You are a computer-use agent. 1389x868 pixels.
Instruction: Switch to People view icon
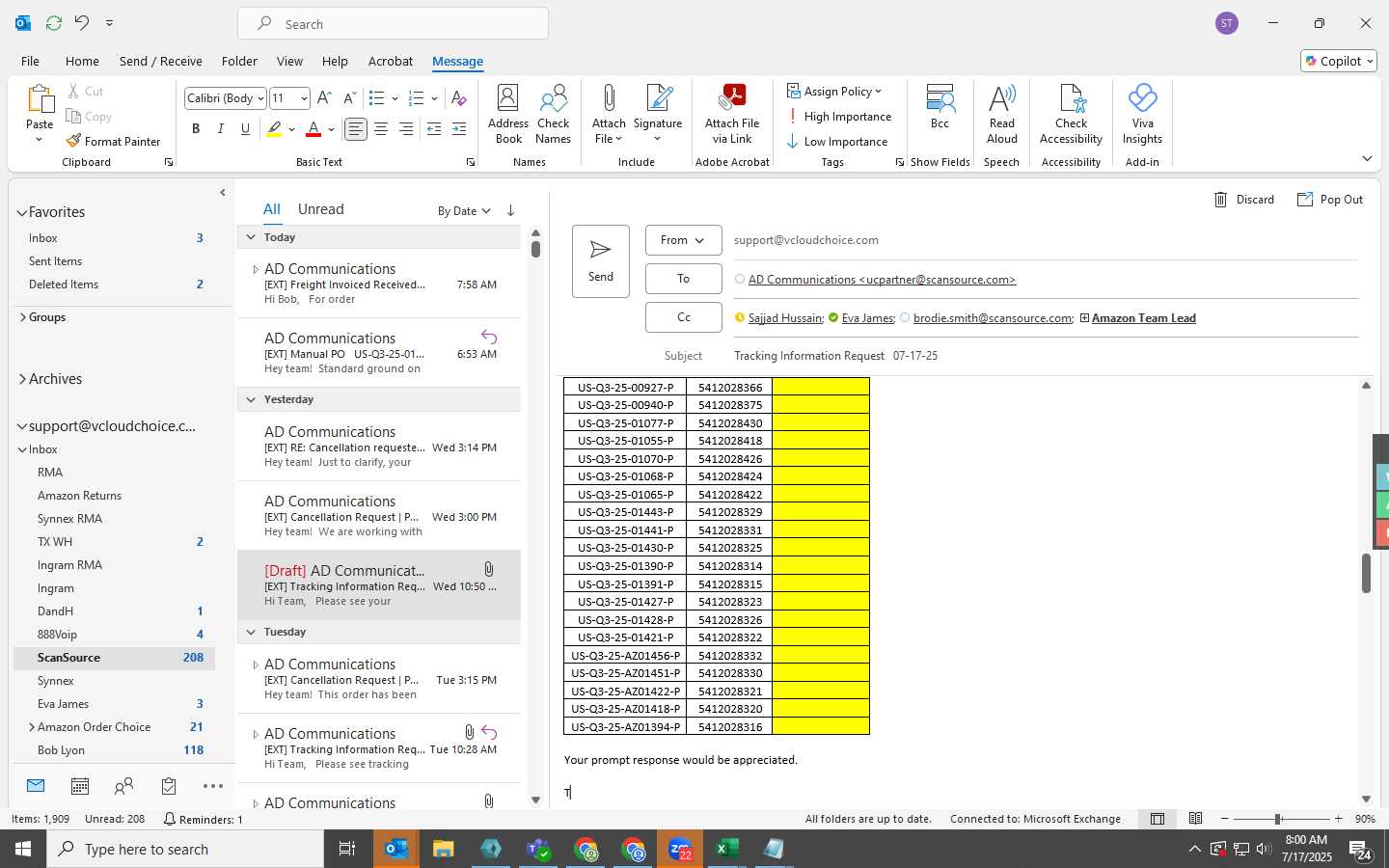(x=123, y=787)
